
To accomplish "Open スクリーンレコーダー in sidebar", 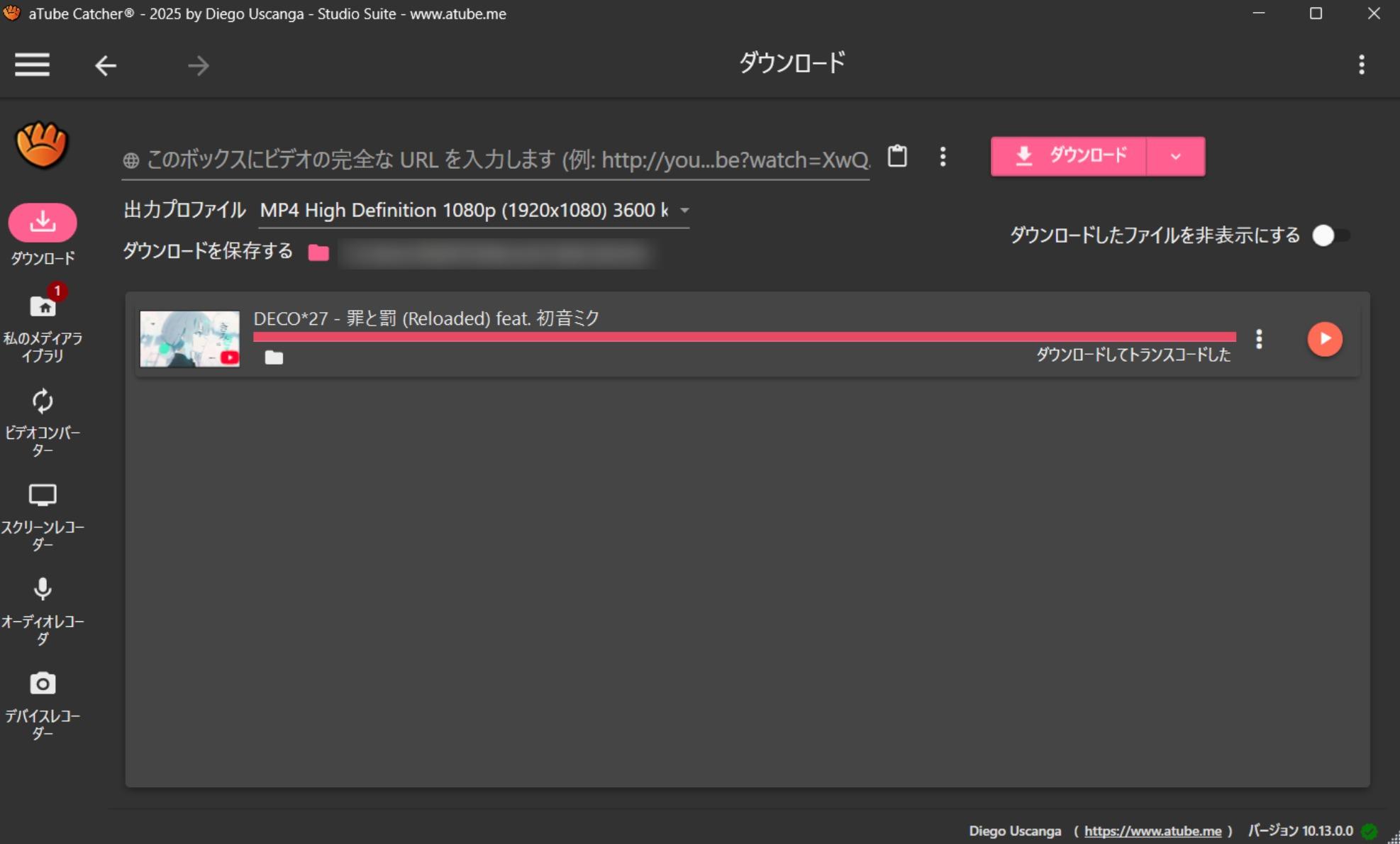I will [x=43, y=517].
